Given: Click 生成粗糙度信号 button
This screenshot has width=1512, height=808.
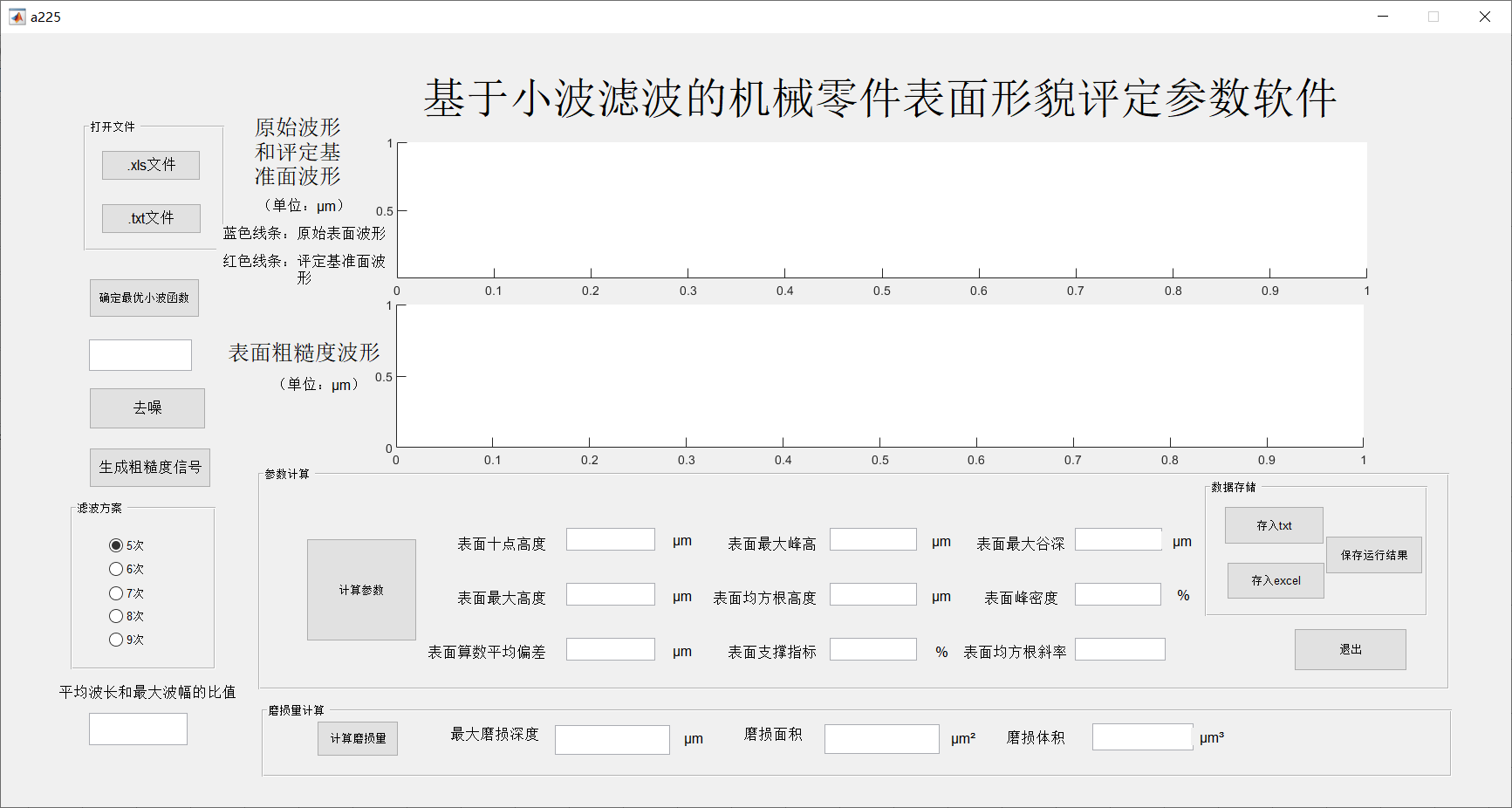Looking at the screenshot, I should (x=150, y=468).
